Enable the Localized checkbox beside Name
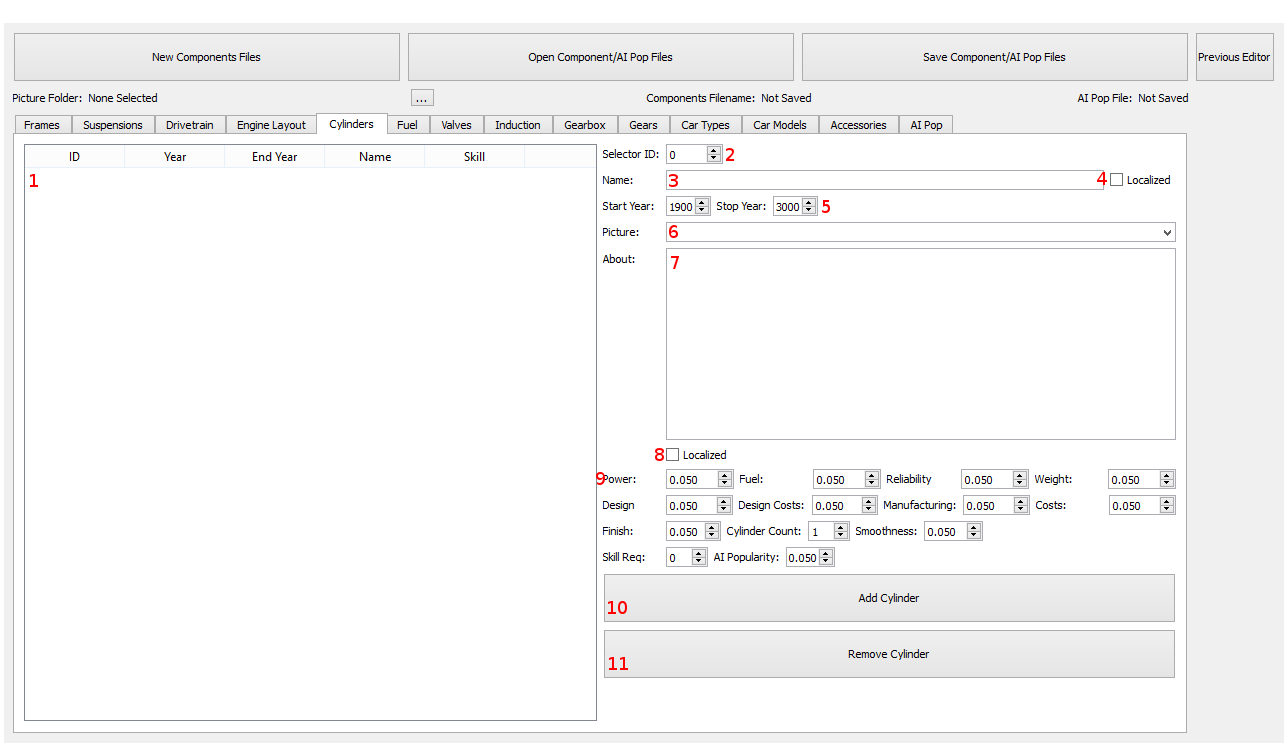Image resolution: width=1288 pixels, height=747 pixels. tap(1116, 180)
